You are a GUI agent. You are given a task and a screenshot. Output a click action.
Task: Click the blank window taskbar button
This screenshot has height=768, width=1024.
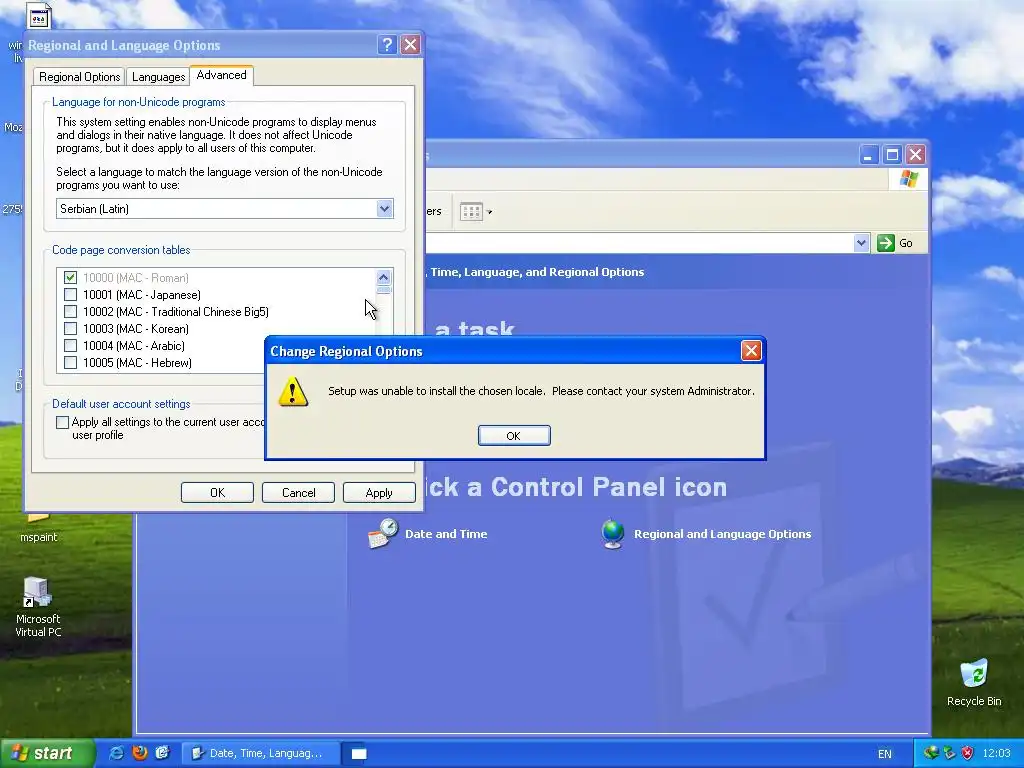coord(359,754)
